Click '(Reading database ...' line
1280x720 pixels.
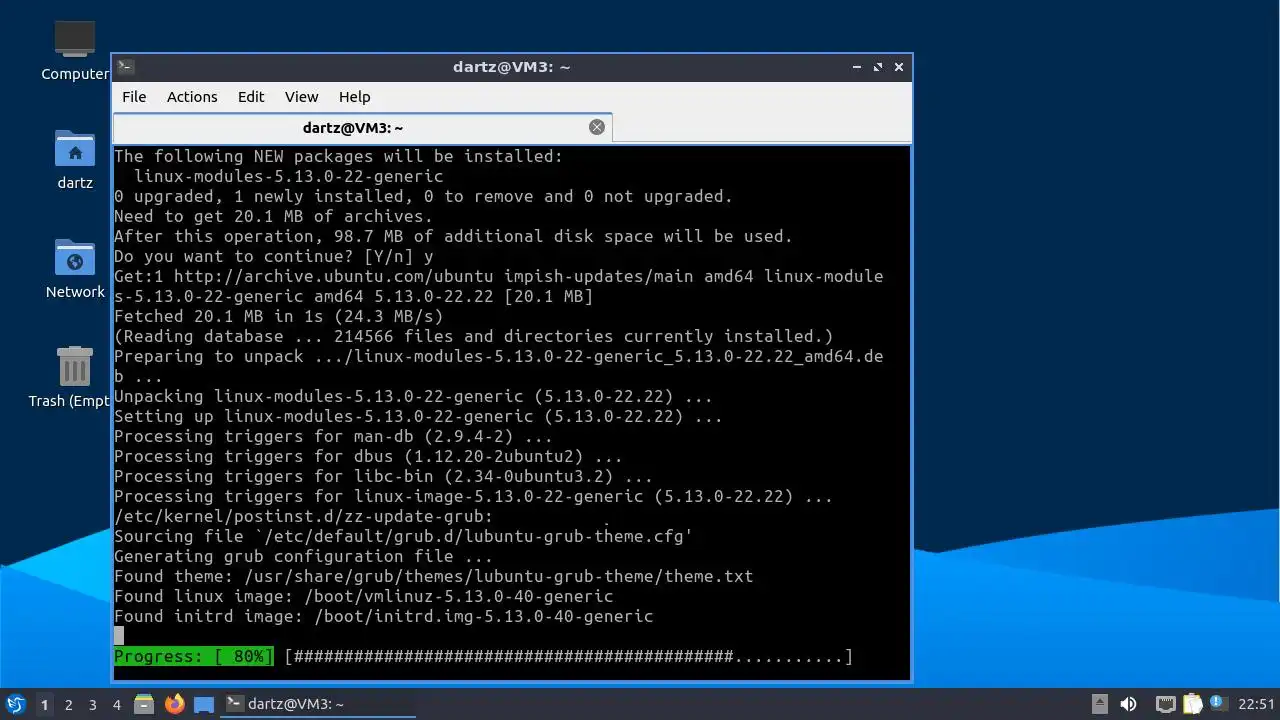click(474, 337)
